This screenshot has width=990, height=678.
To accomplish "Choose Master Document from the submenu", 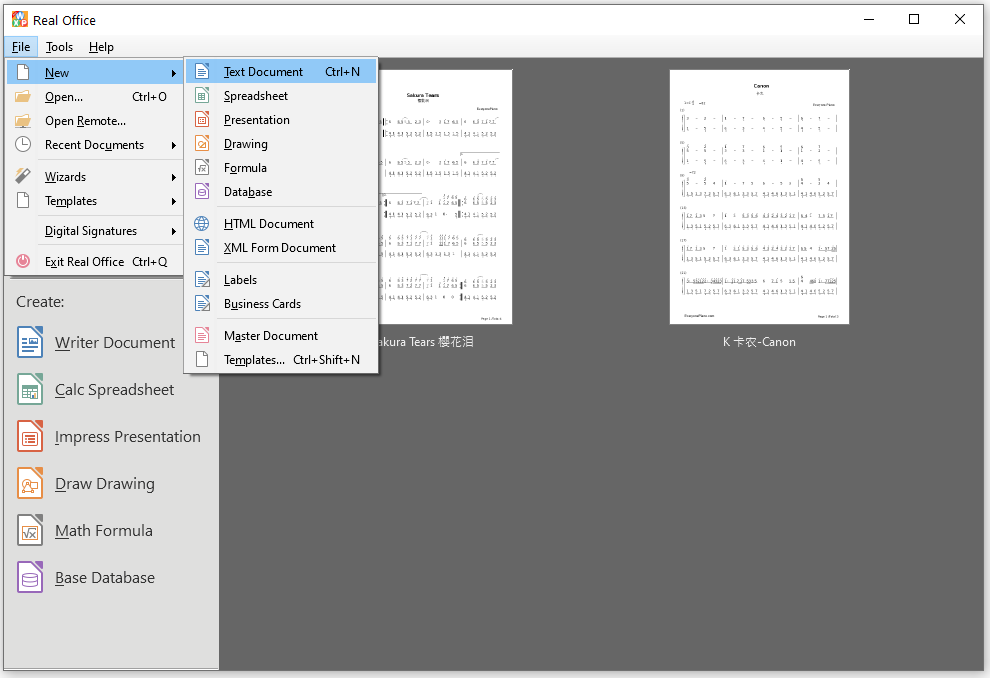I will point(270,336).
